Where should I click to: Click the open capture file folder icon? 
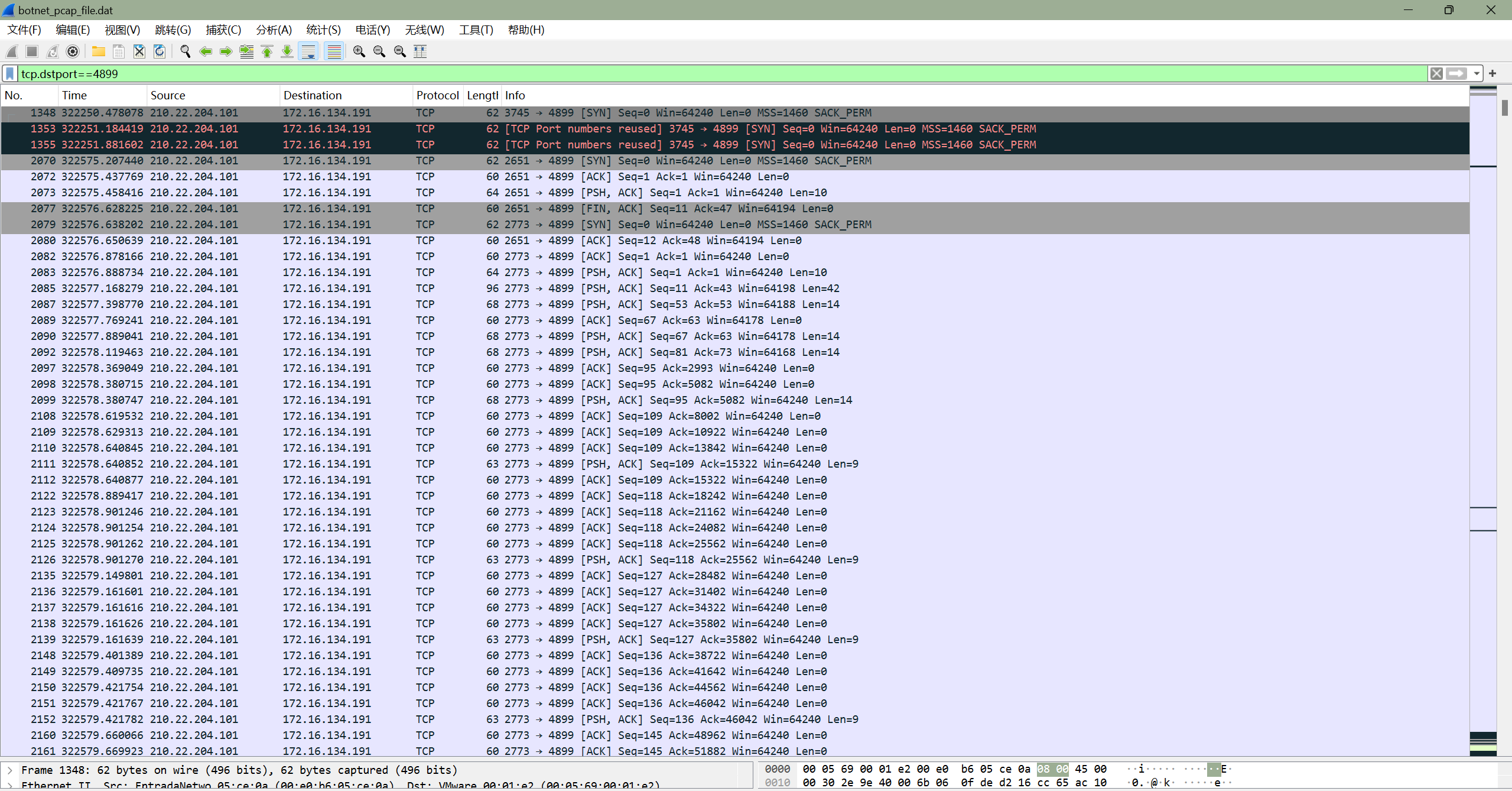click(x=98, y=51)
